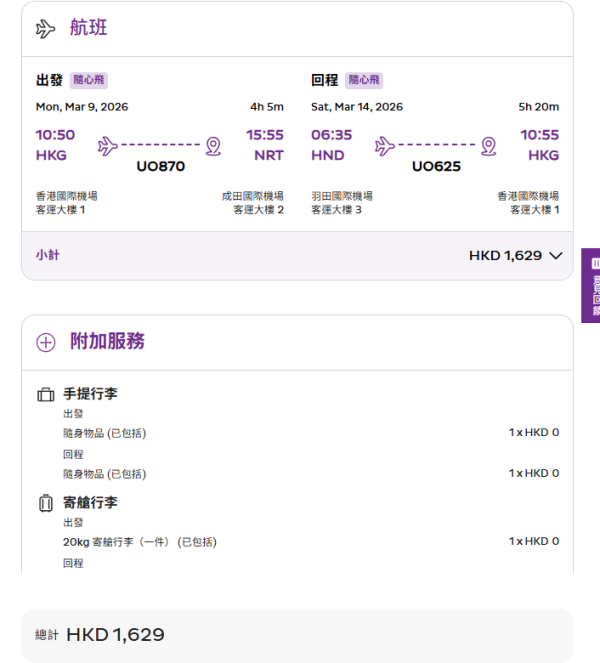Click the 航班 section title
Screen dimensions: 600x663
(88, 28)
